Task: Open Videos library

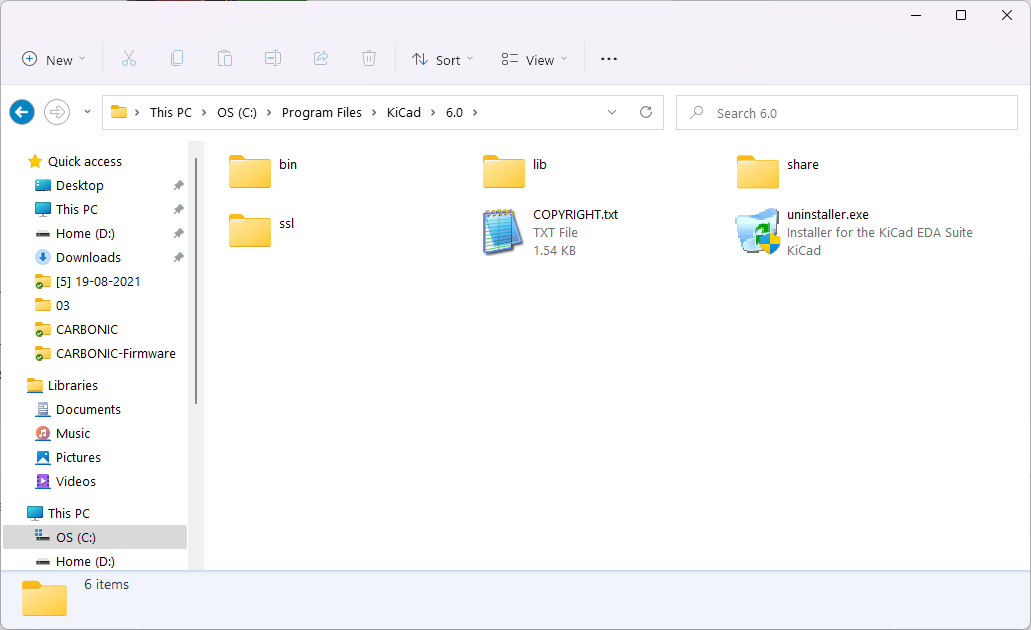Action: (76, 481)
